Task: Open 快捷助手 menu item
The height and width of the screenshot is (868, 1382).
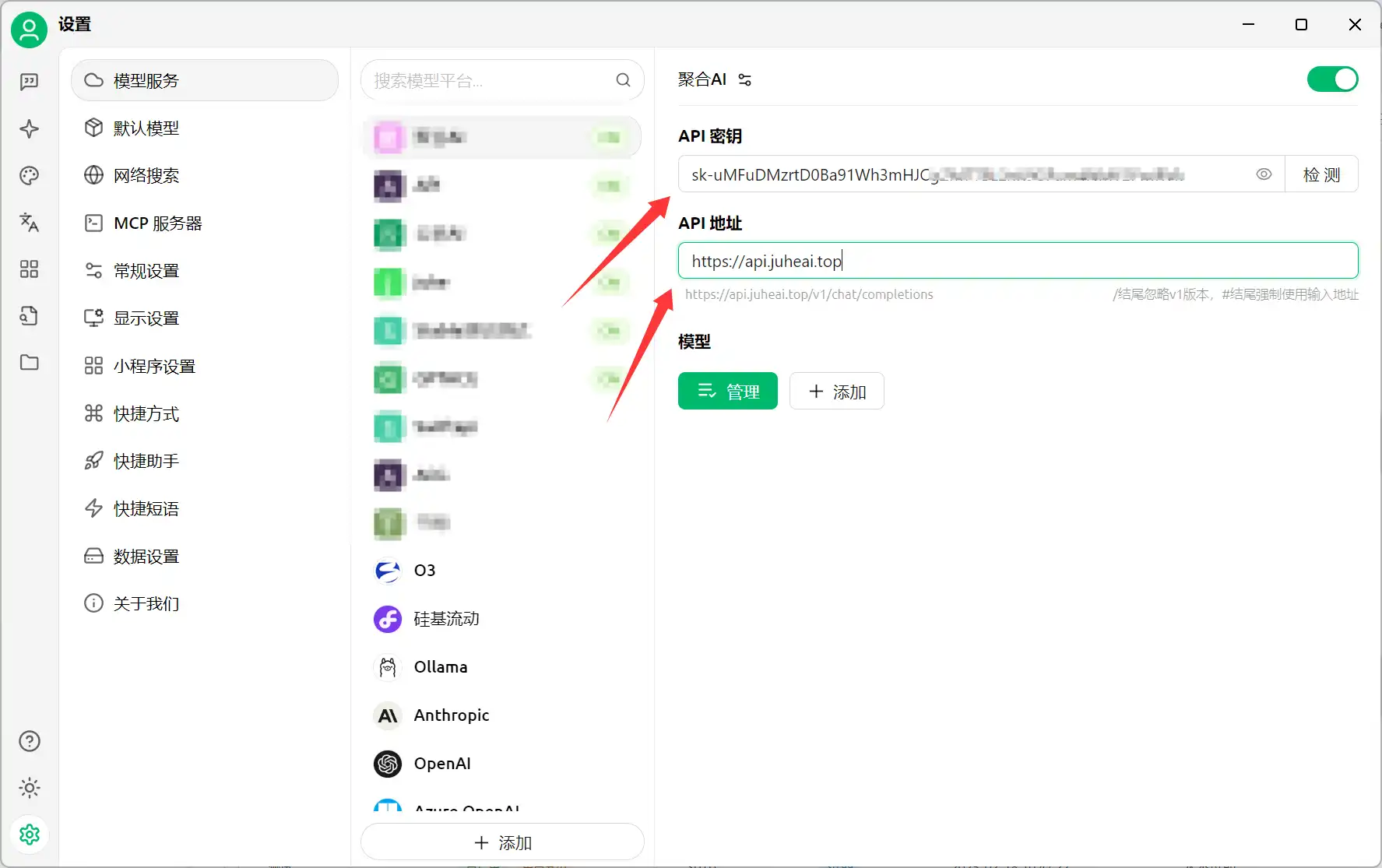Action: click(205, 461)
